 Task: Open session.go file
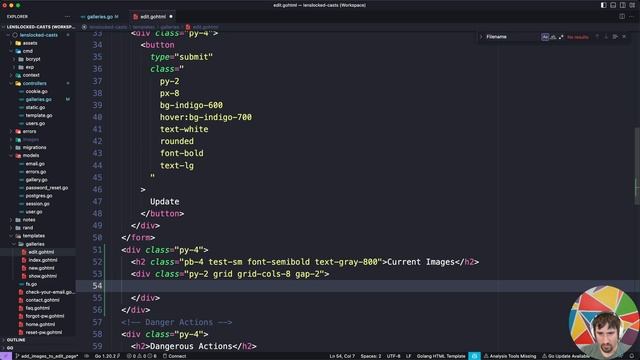click(x=38, y=204)
